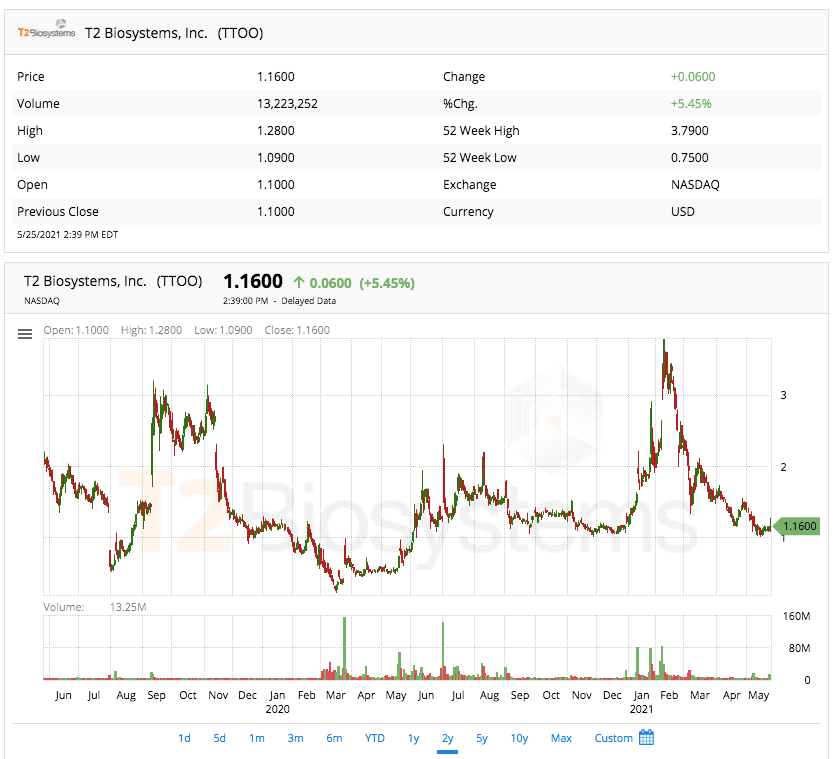This screenshot has height=759, width=838.
Task: Select the 5d time range
Action: coord(219,738)
